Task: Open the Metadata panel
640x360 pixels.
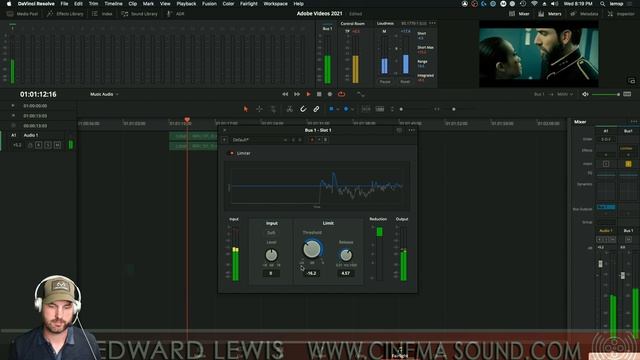Action: coord(584,14)
